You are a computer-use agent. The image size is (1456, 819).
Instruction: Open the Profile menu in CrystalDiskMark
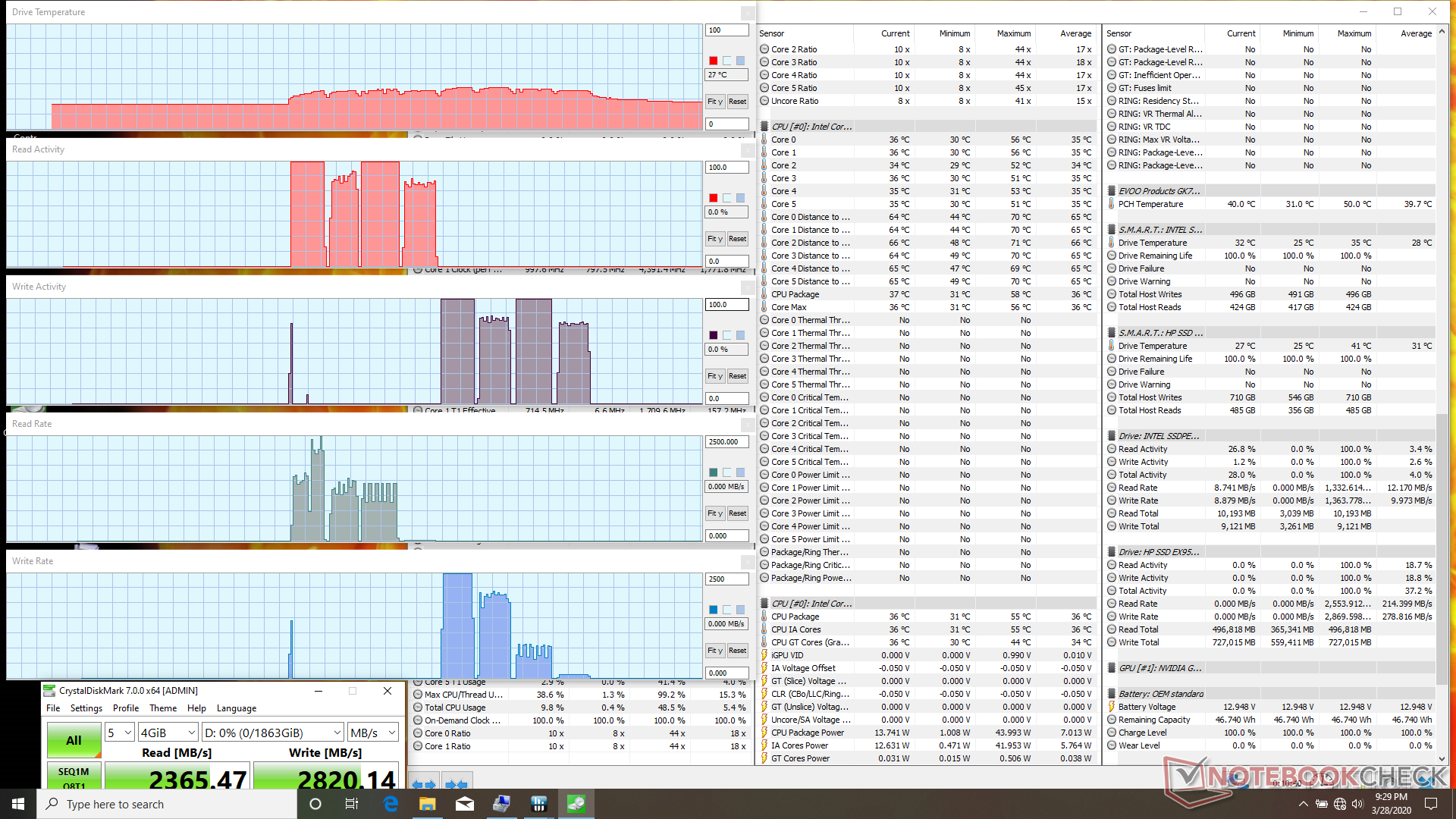(x=126, y=708)
